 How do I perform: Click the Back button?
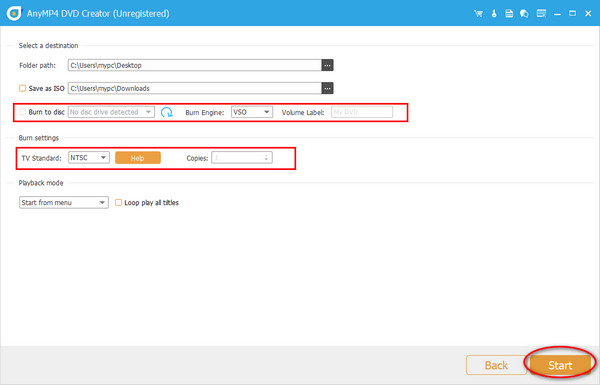pyautogui.click(x=496, y=365)
